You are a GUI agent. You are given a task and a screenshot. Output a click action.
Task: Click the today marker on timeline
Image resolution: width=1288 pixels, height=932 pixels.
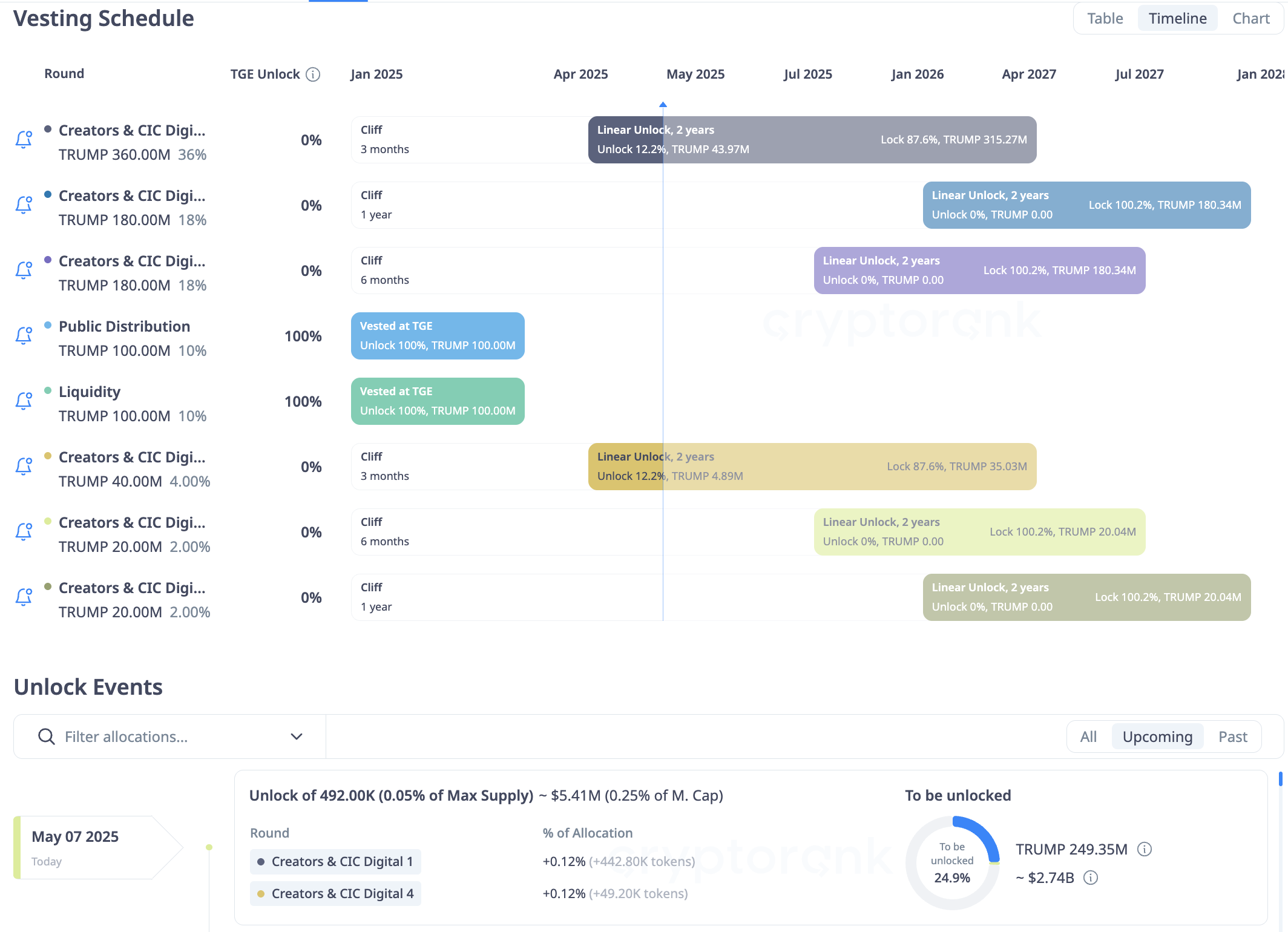click(663, 105)
